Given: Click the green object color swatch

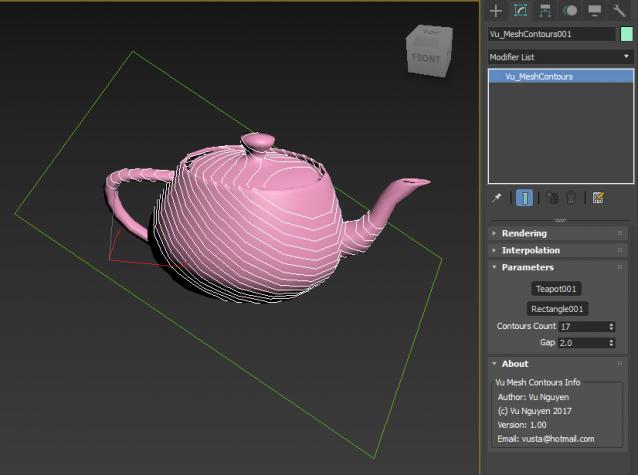Looking at the screenshot, I should [x=626, y=34].
